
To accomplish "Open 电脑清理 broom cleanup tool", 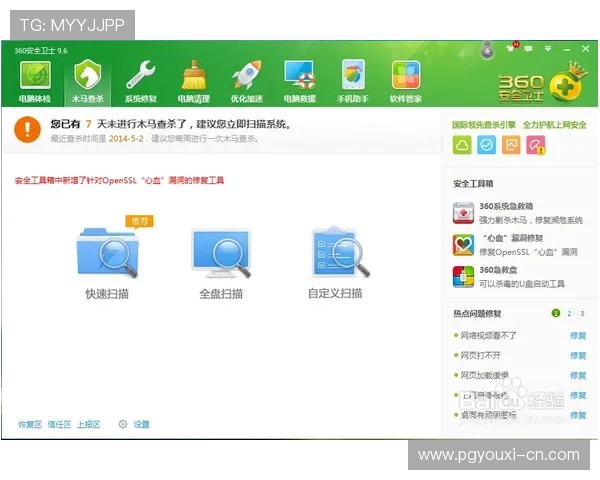I will coord(194,82).
